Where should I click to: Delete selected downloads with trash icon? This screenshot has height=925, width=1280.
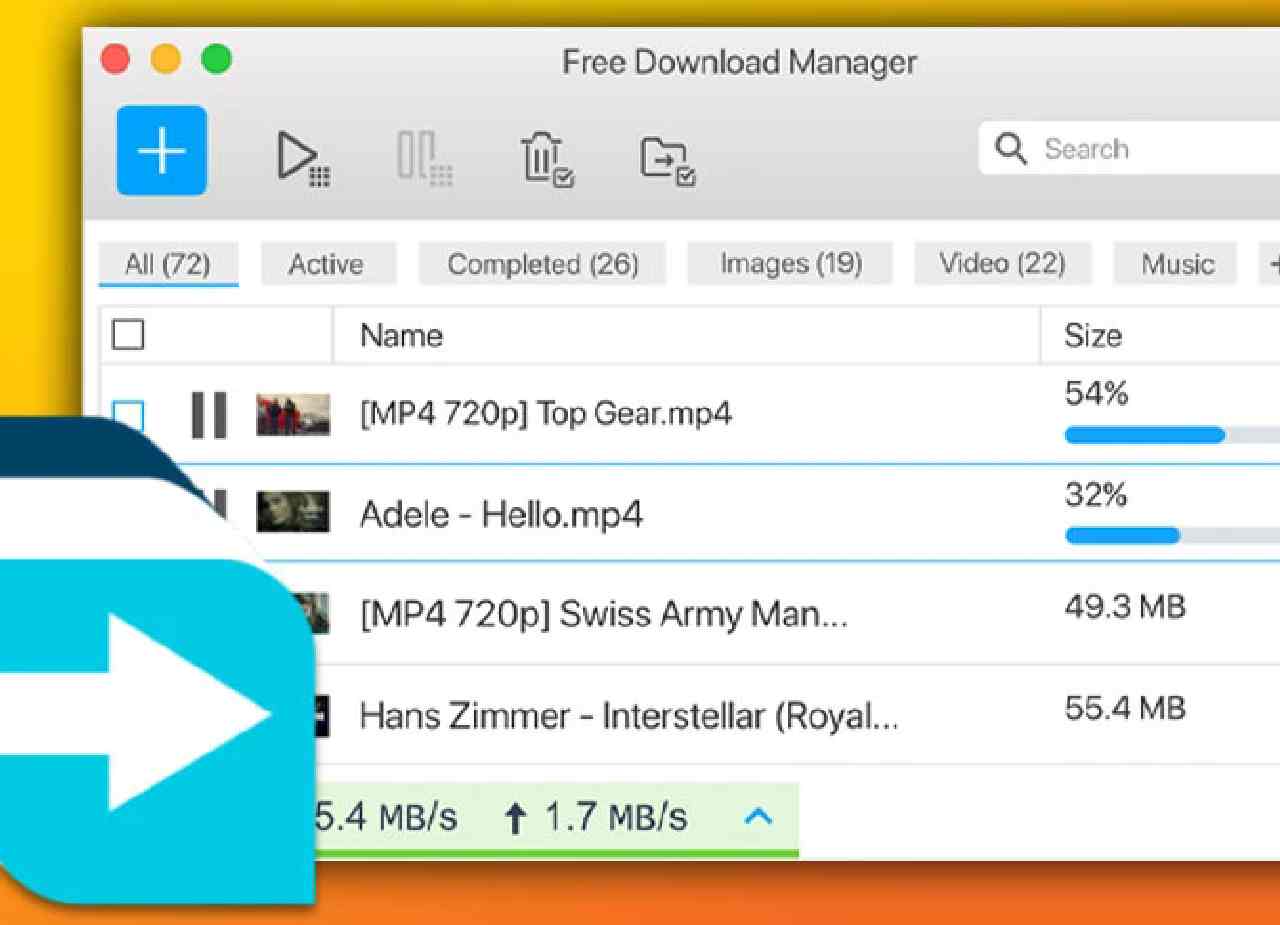tap(546, 159)
